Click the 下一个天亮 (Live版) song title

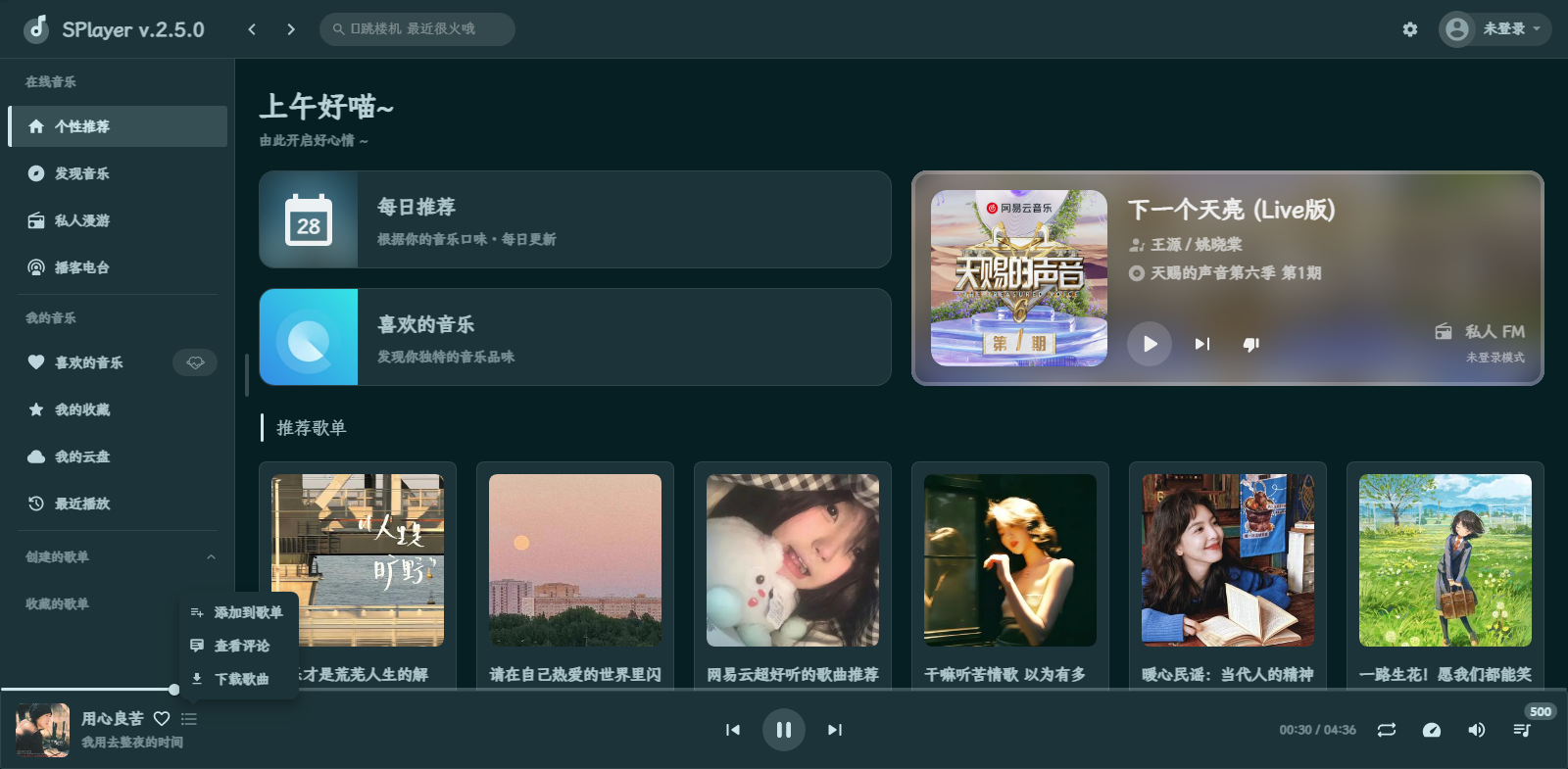click(x=1232, y=210)
